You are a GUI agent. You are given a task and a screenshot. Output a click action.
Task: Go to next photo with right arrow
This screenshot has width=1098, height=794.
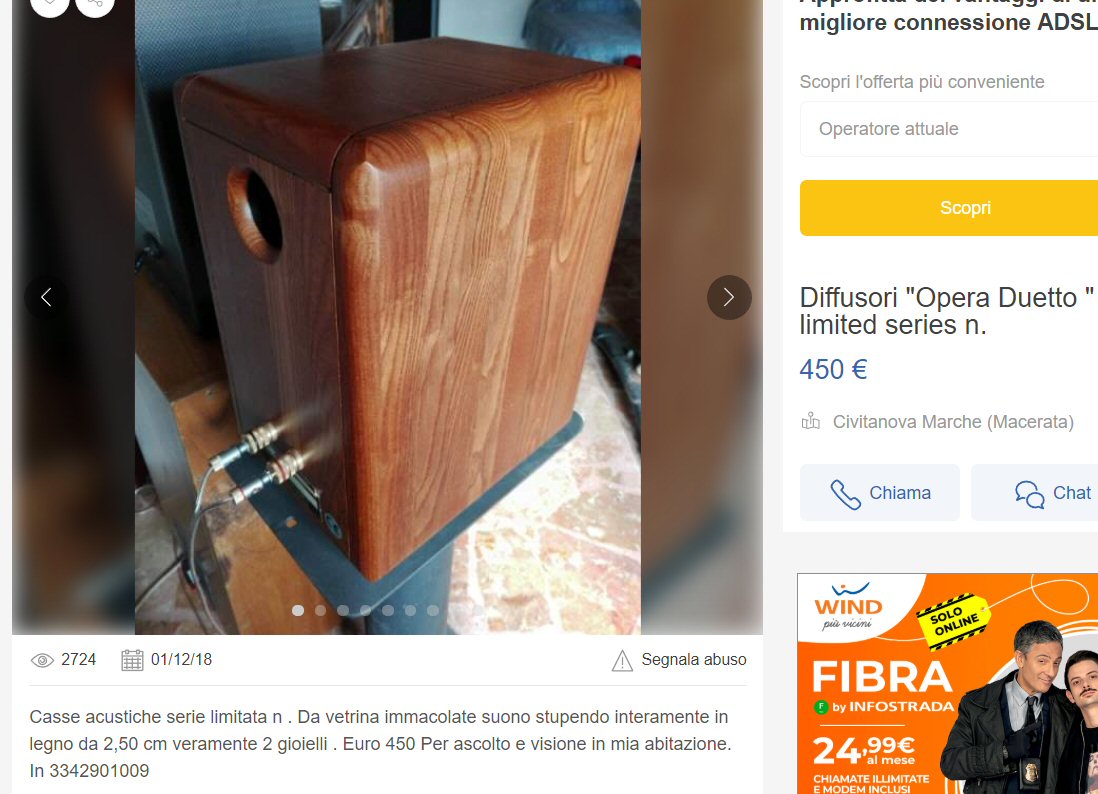pos(729,298)
